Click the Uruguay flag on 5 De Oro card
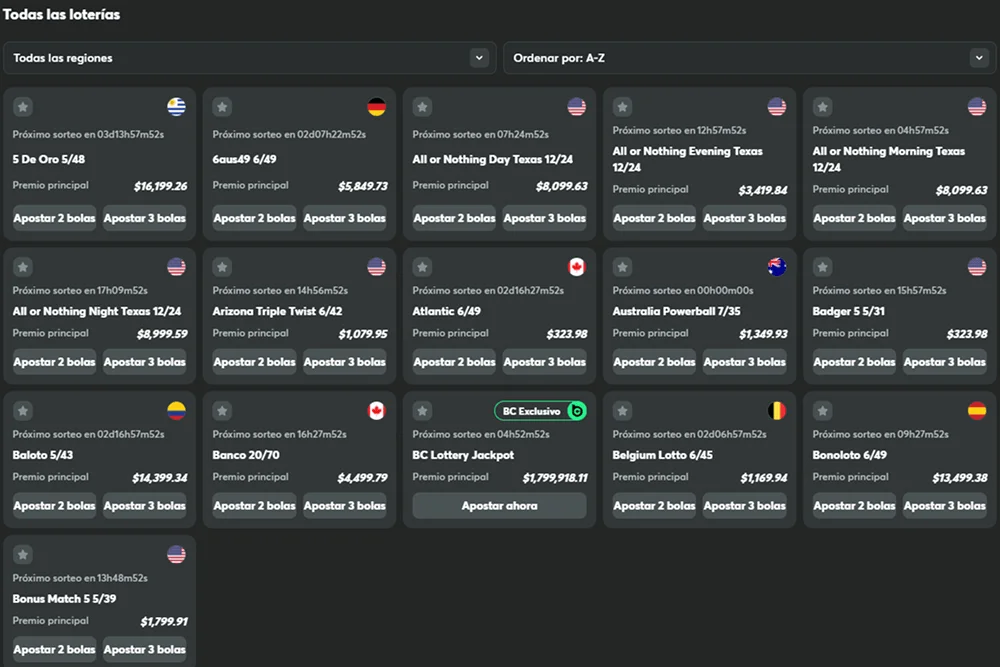1000x667 pixels. tap(177, 107)
